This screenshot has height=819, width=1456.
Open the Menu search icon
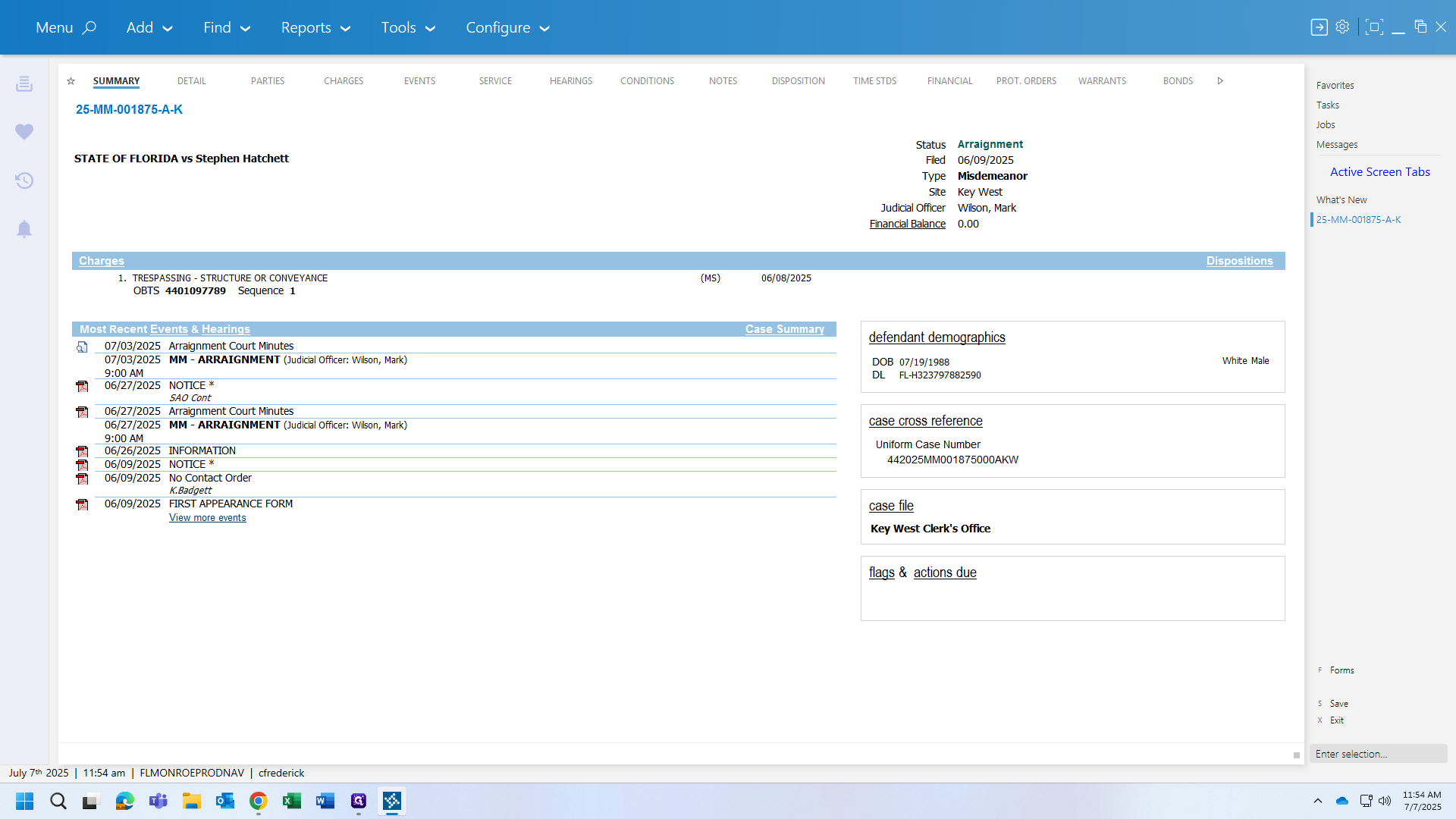89,27
